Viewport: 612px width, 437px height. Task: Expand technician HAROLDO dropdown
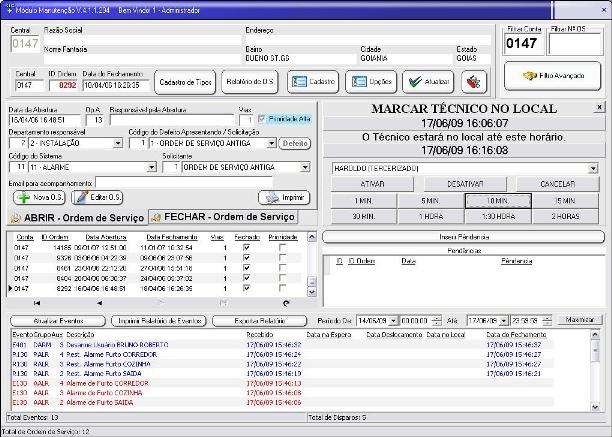(593, 169)
